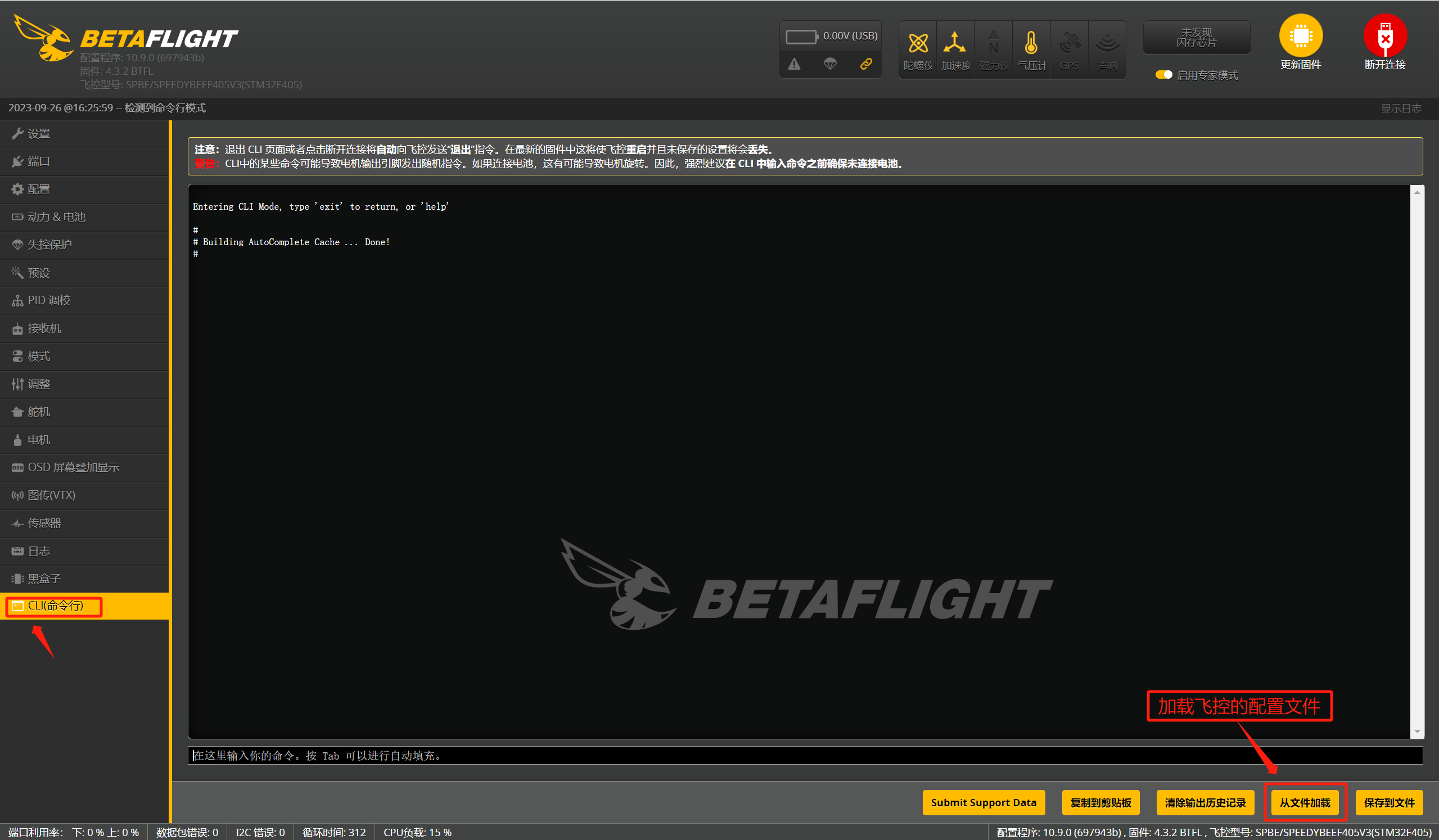The width and height of the screenshot is (1439, 840).
Task: Click the warning triangle near the battery indicator
Action: (x=795, y=64)
